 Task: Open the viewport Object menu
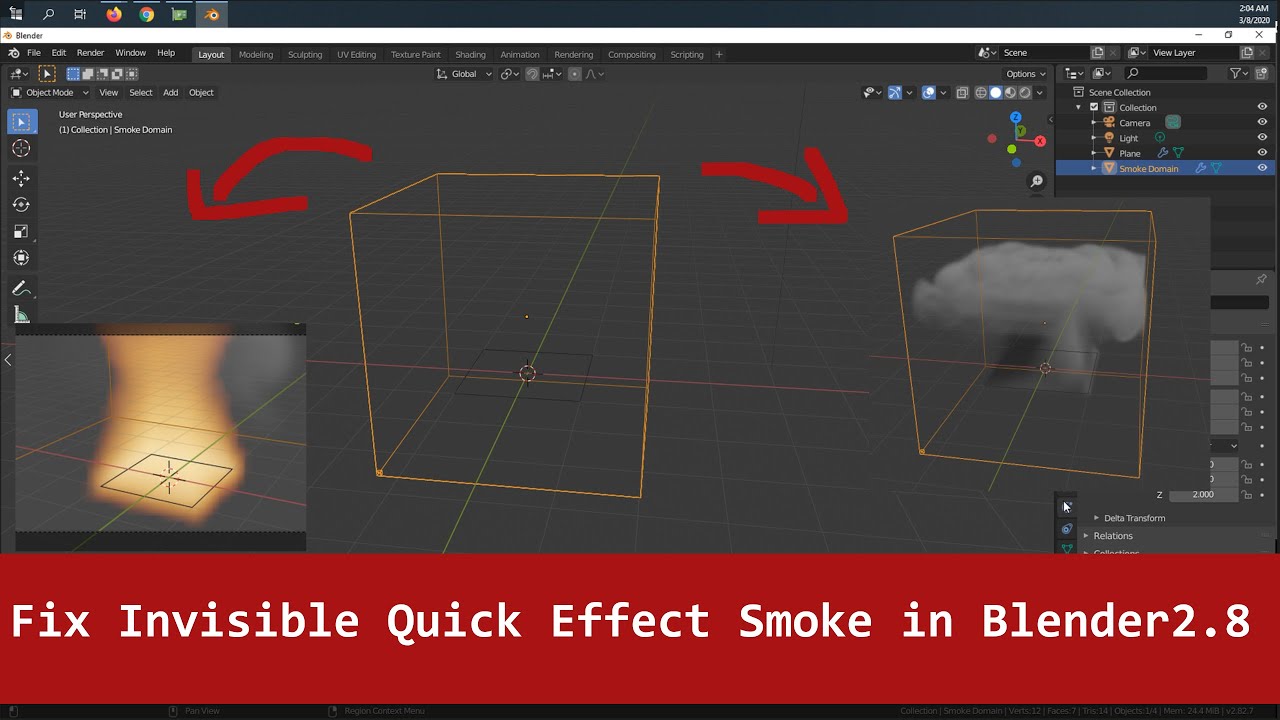[201, 93]
